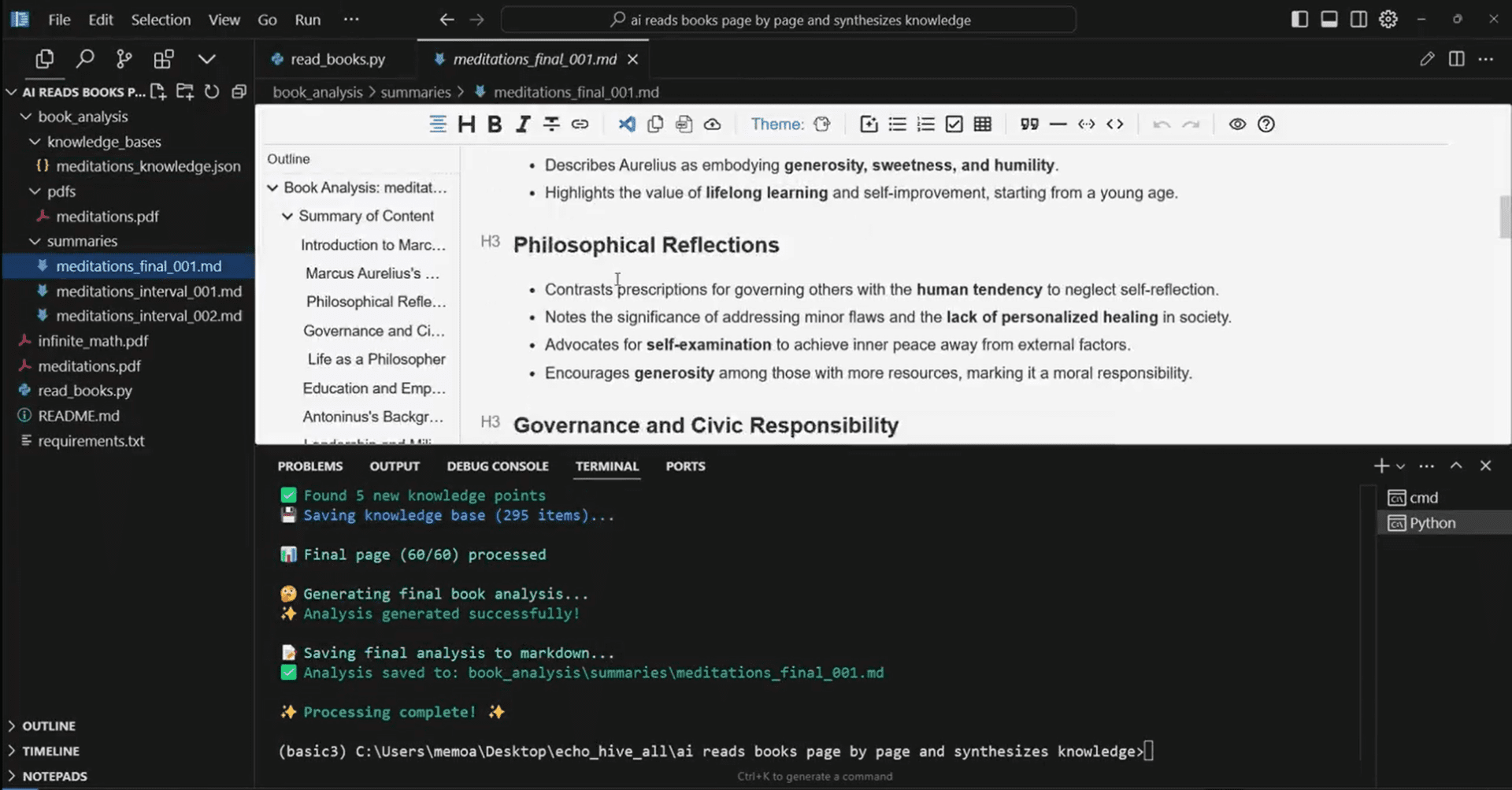Click the upload cloud icon in toolbar
This screenshot has height=790, width=1512.
tap(712, 124)
